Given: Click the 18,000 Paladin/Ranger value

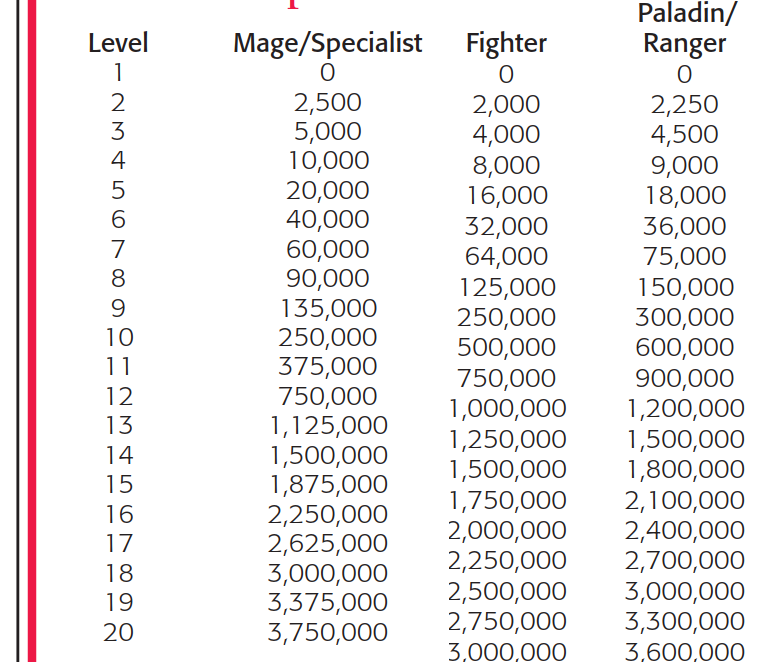Looking at the screenshot, I should click(684, 195).
